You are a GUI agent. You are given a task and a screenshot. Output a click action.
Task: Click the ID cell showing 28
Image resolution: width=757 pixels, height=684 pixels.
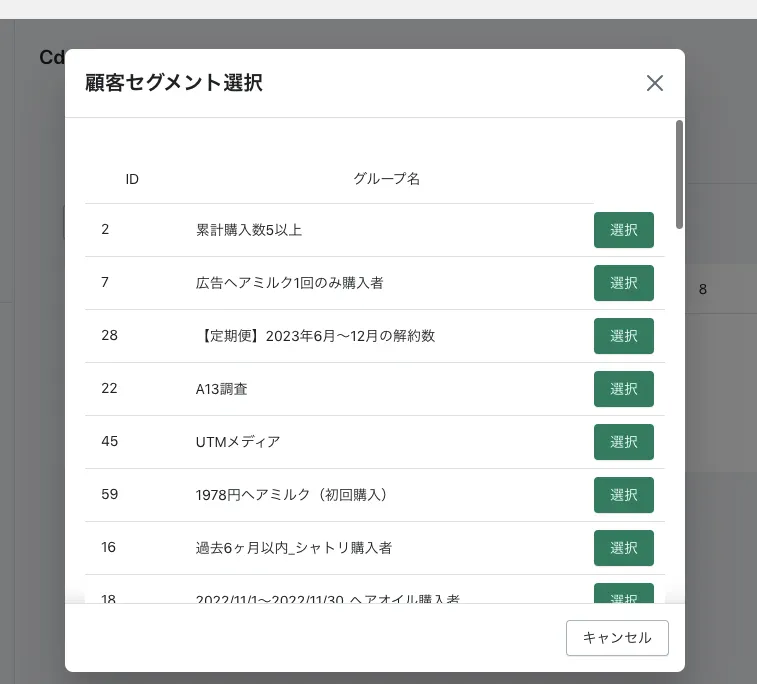tap(109, 336)
